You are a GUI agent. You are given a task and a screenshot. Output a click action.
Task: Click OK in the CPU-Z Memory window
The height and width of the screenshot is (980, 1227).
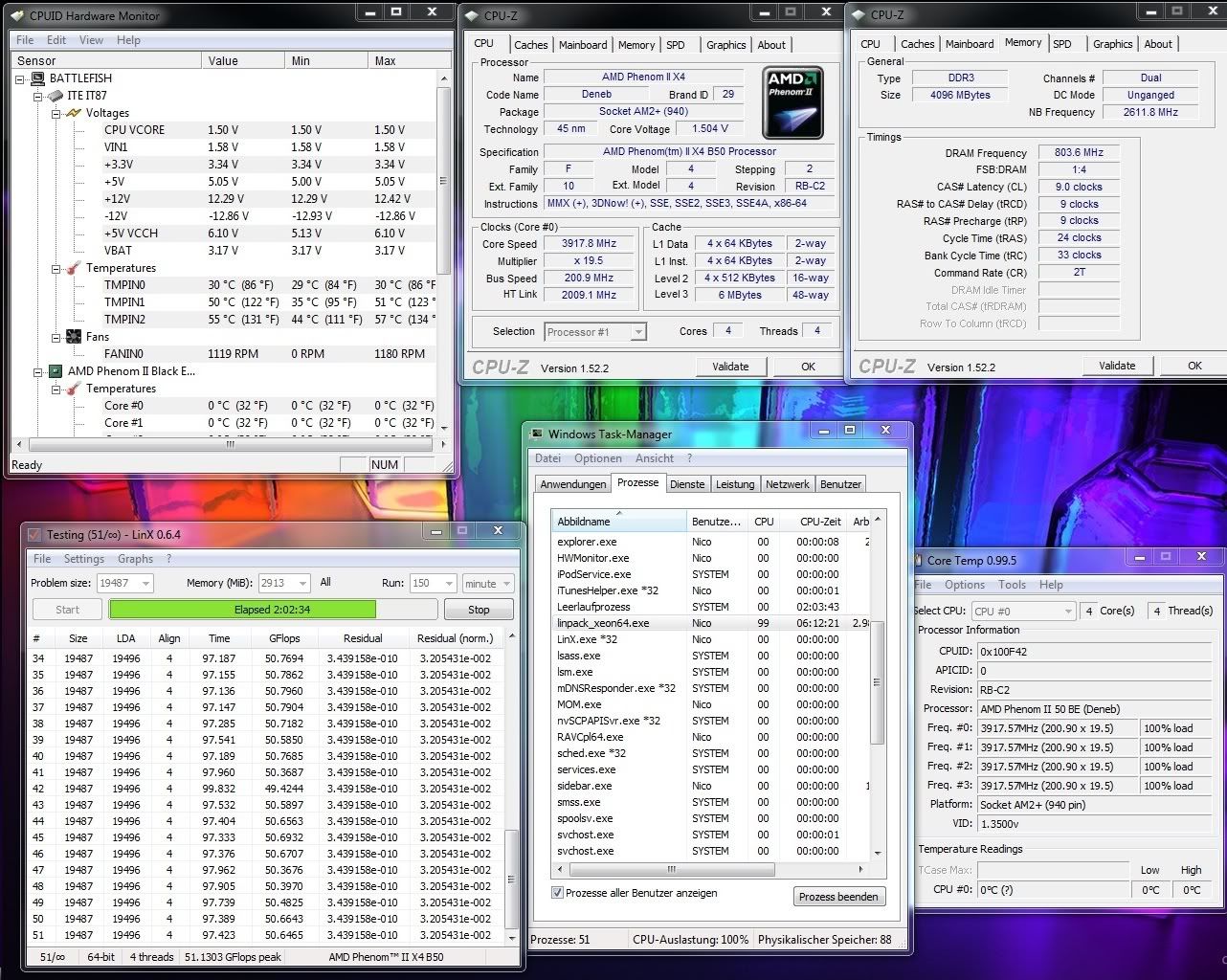[1194, 366]
